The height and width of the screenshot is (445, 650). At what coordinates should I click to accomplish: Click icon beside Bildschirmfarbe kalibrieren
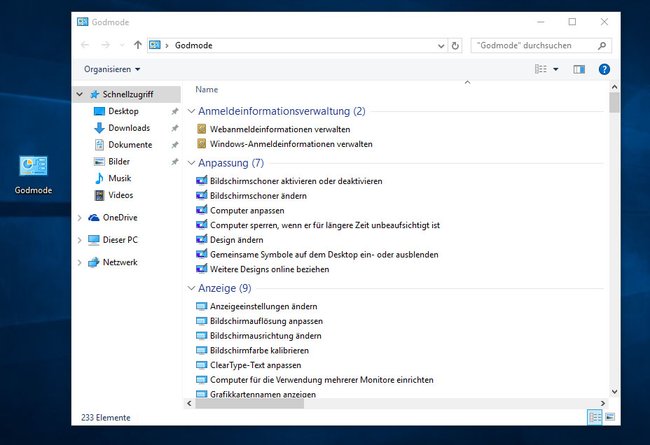[x=201, y=350]
